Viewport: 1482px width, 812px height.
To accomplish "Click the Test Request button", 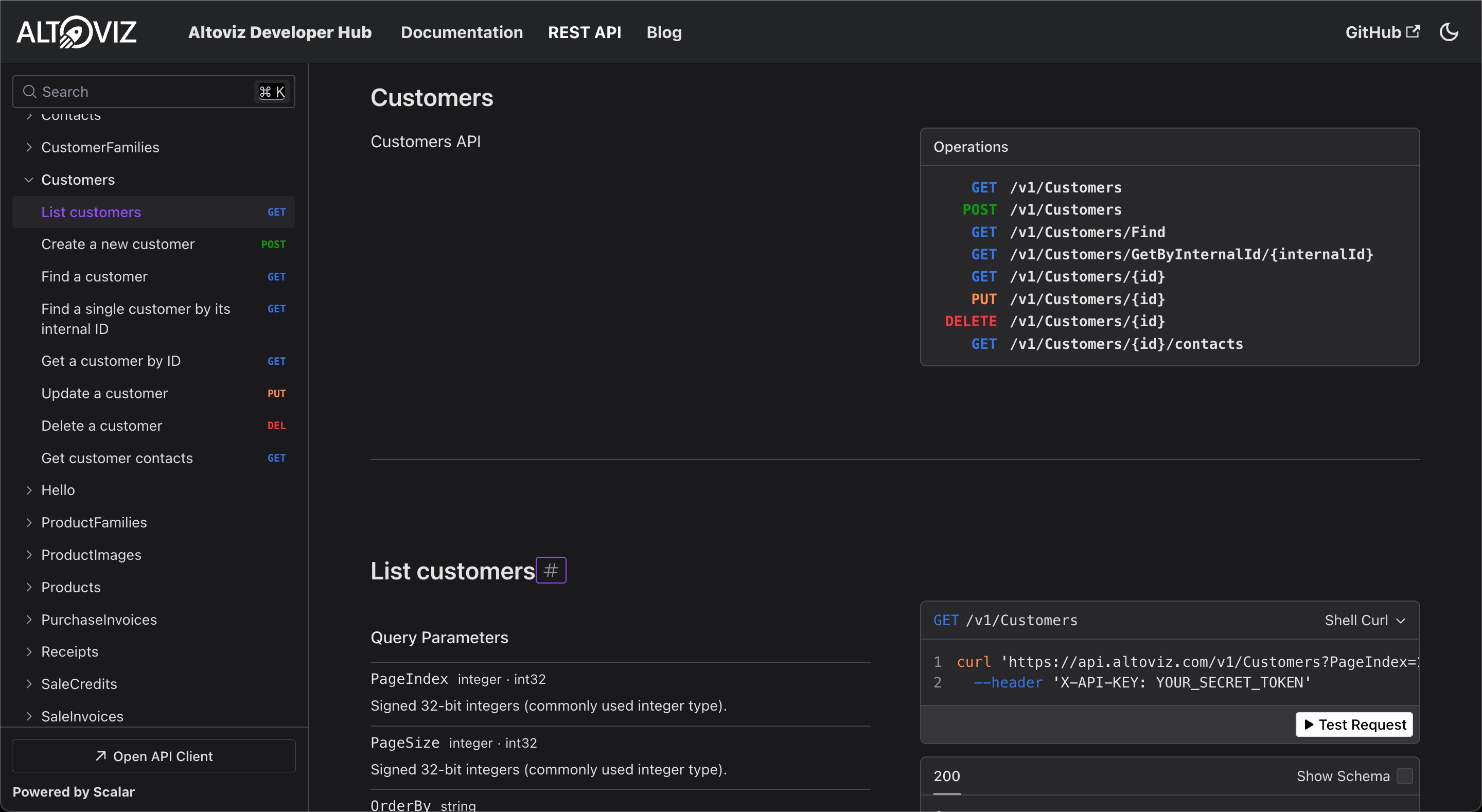I will (1354, 725).
